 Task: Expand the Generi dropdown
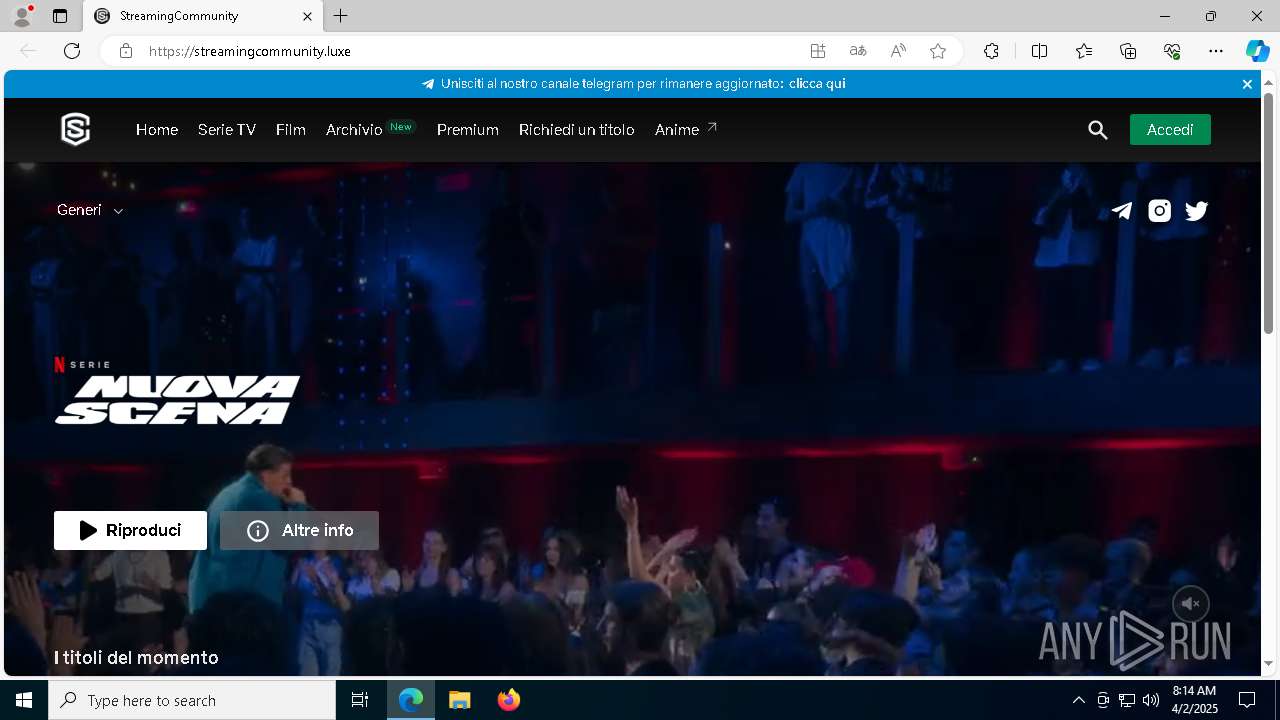pyautogui.click(x=90, y=210)
